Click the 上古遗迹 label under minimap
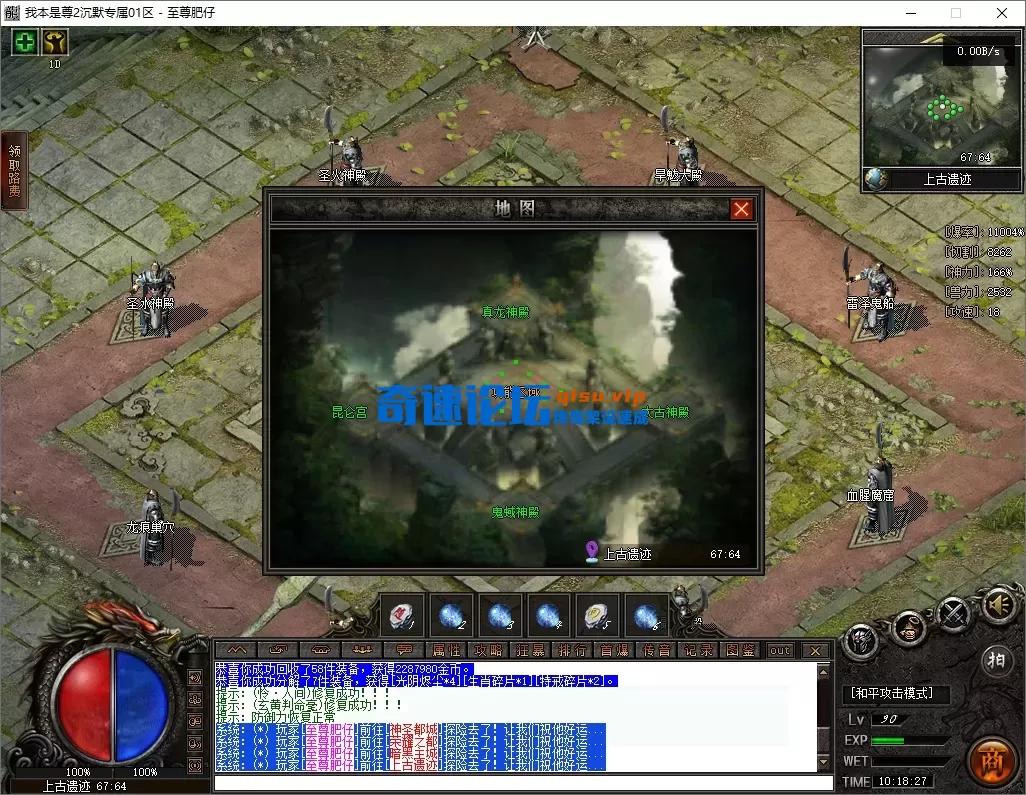Screen dimensions: 1026x795 coord(947,179)
